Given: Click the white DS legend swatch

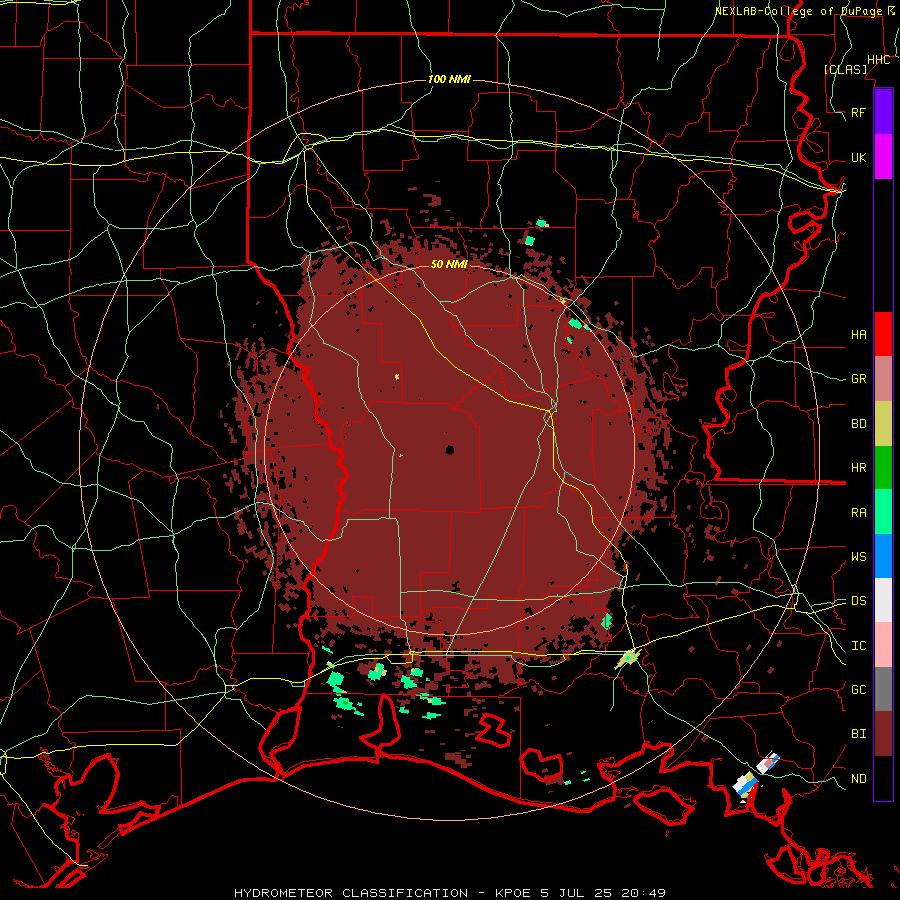Looking at the screenshot, I should pyautogui.click(x=883, y=600).
